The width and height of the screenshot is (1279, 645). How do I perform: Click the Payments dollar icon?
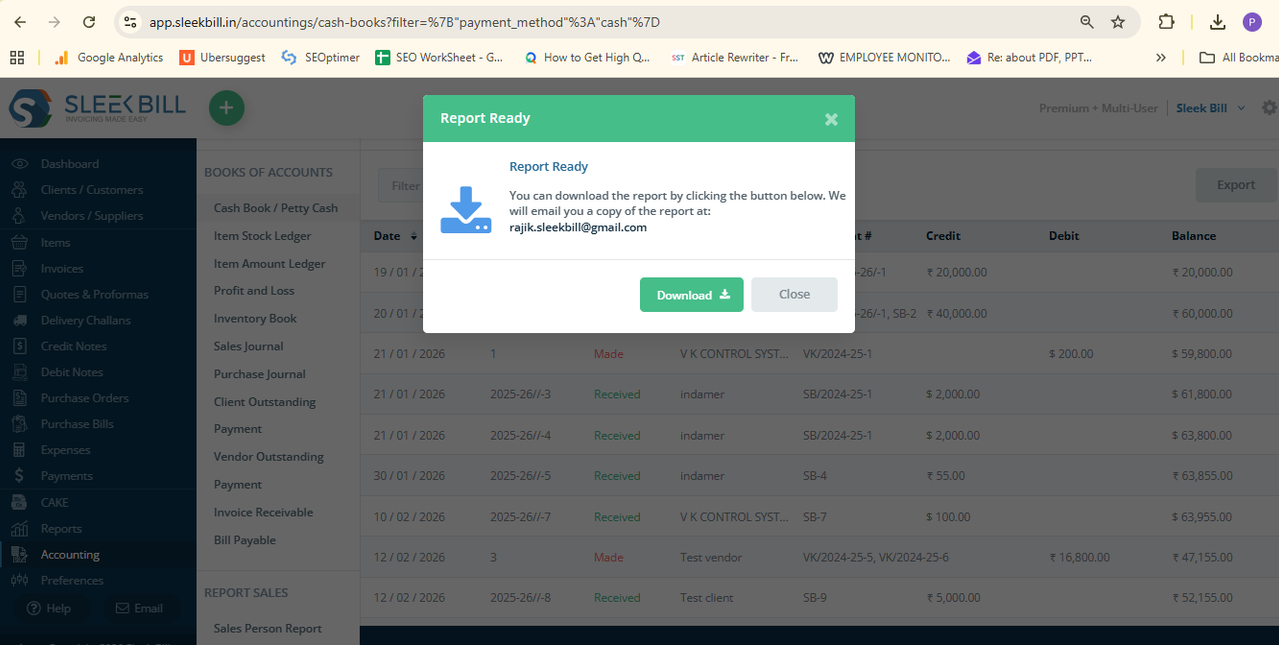click(x=19, y=476)
